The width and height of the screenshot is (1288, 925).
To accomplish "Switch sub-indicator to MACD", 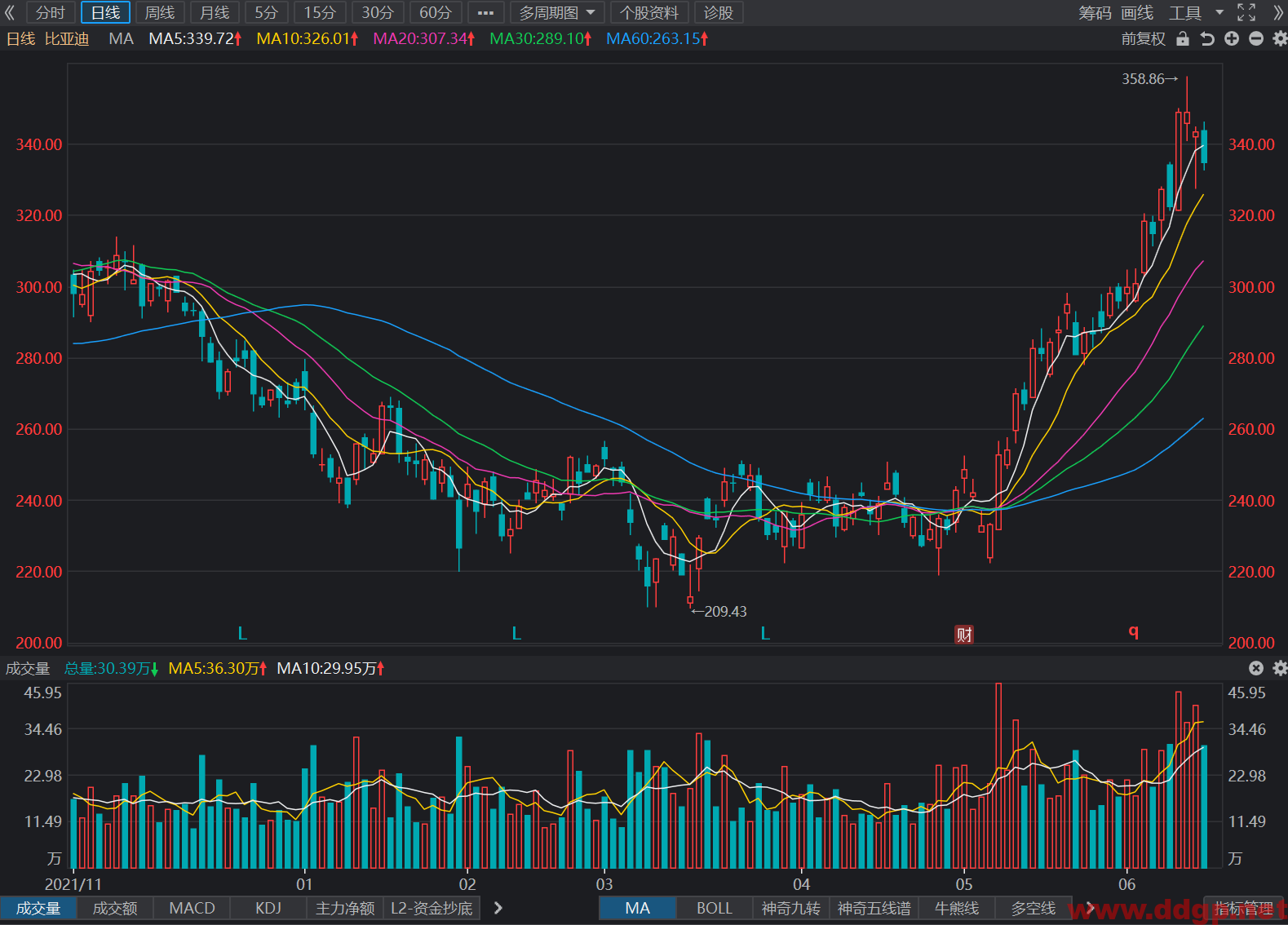I will click(x=192, y=908).
